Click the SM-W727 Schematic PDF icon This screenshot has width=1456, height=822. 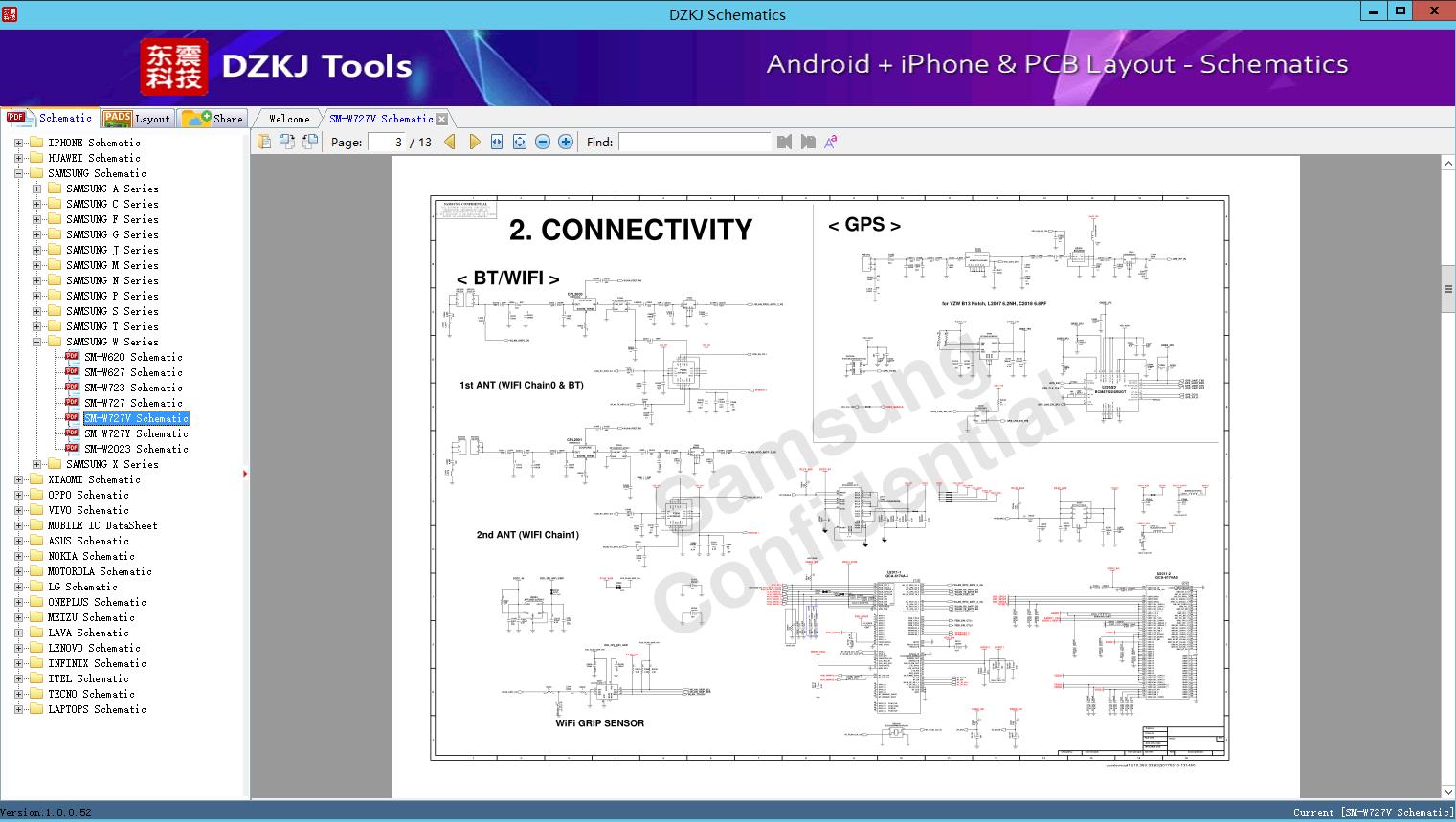(72, 403)
